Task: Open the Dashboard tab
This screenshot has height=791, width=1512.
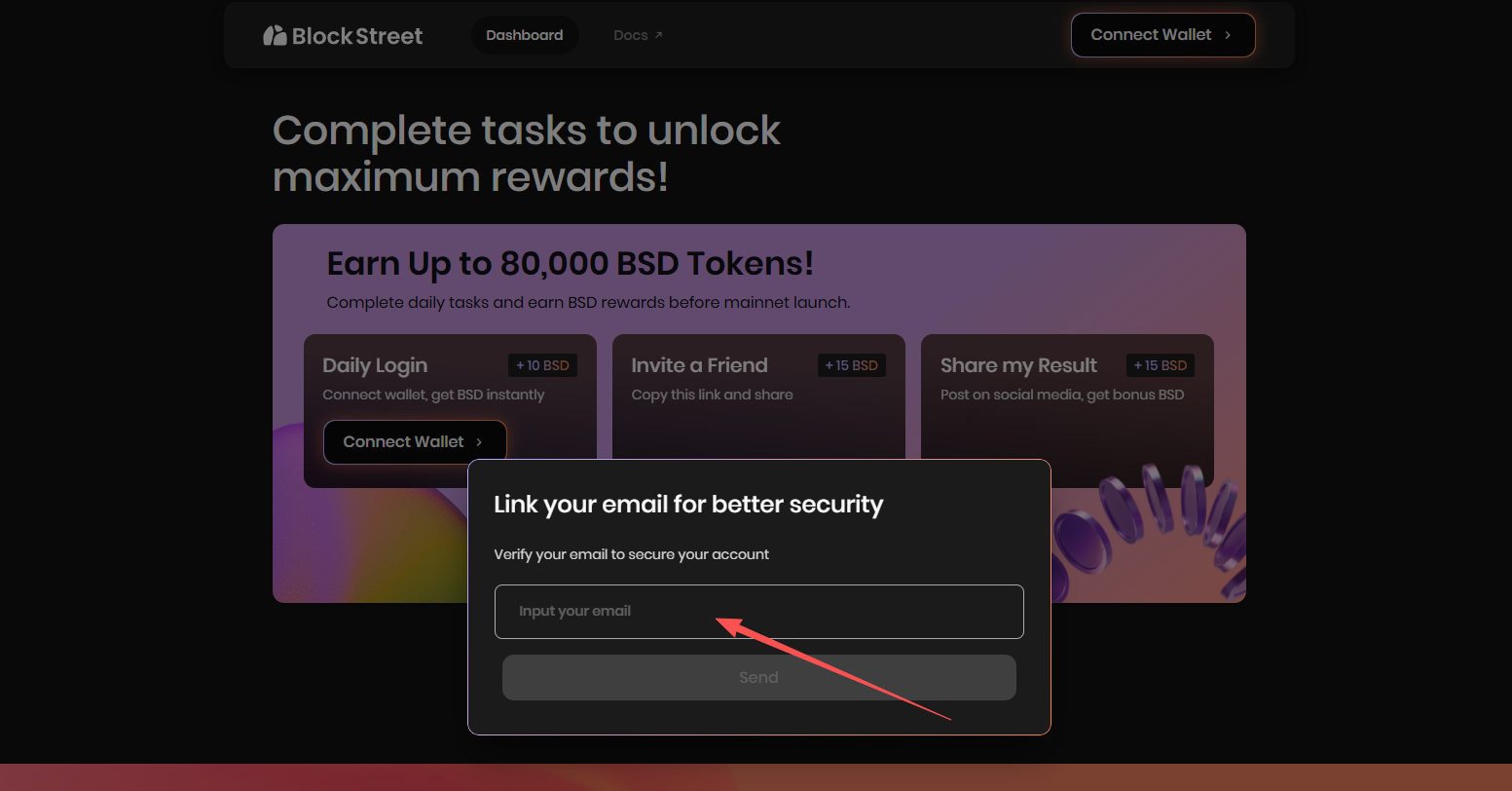Action: pyautogui.click(x=524, y=35)
